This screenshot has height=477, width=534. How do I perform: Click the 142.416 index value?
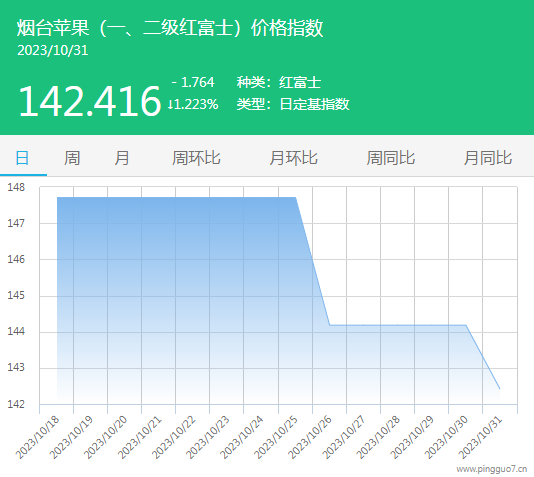[89, 101]
